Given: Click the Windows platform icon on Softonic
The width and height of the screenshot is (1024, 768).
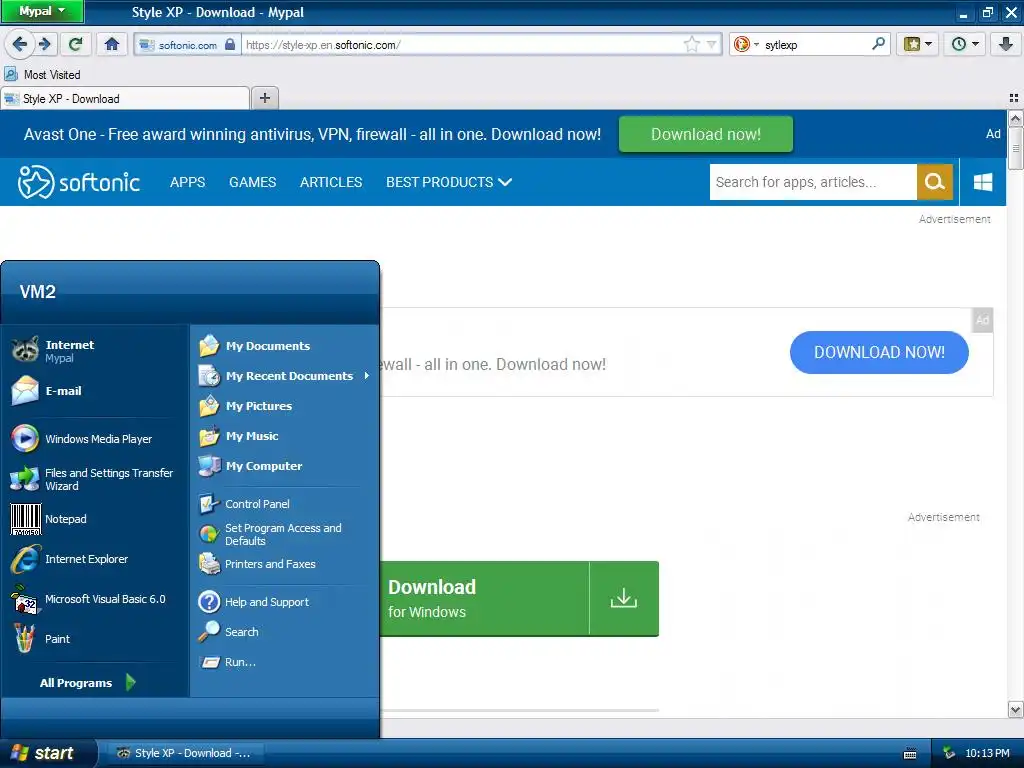Looking at the screenshot, I should point(983,182).
